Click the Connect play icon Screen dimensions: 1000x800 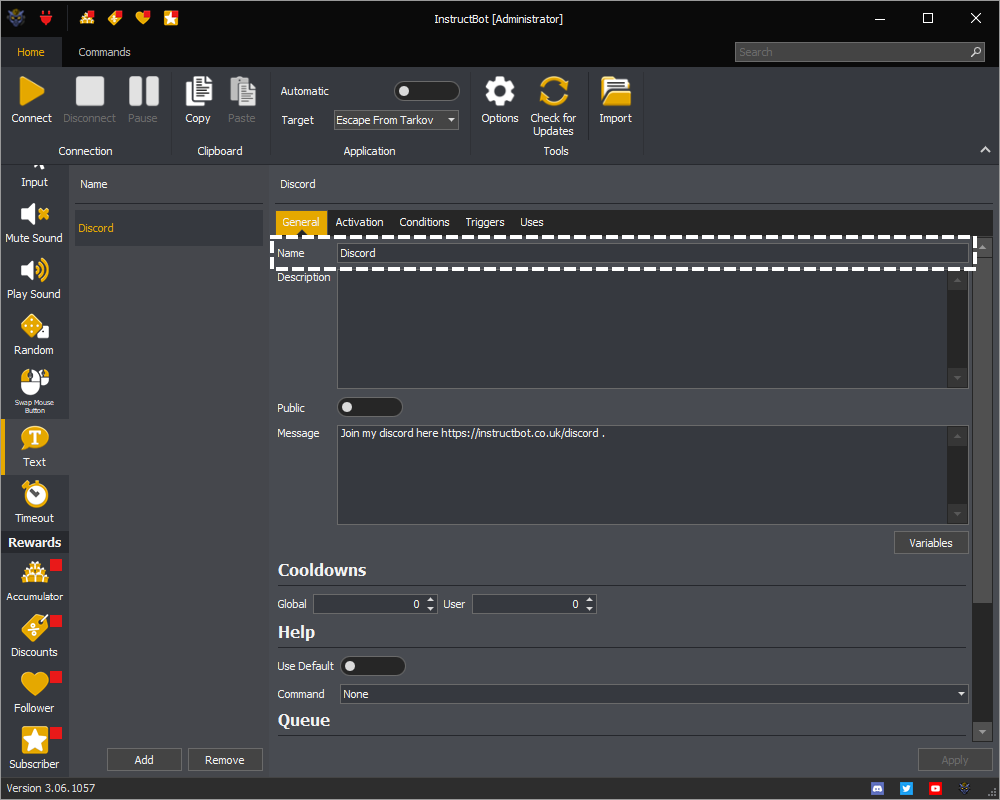32,92
